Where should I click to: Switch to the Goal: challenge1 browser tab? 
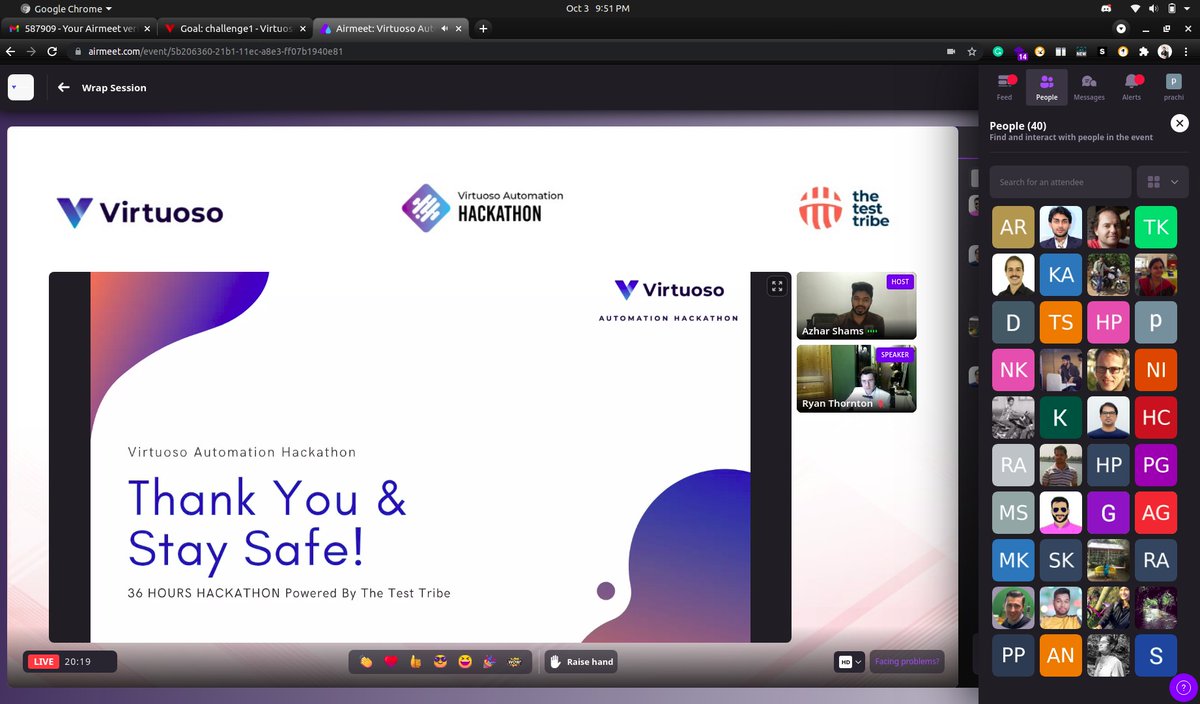pyautogui.click(x=234, y=29)
